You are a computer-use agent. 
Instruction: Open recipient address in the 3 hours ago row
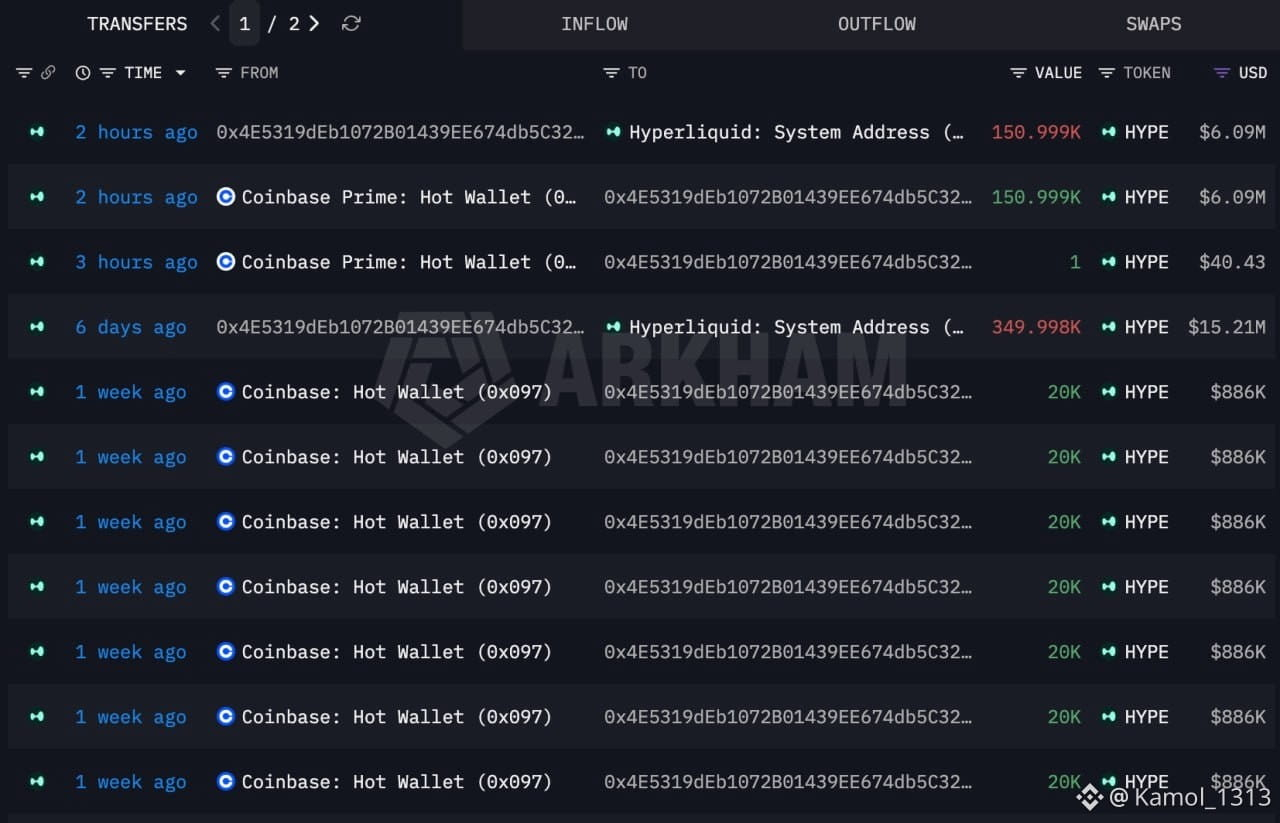(788, 262)
